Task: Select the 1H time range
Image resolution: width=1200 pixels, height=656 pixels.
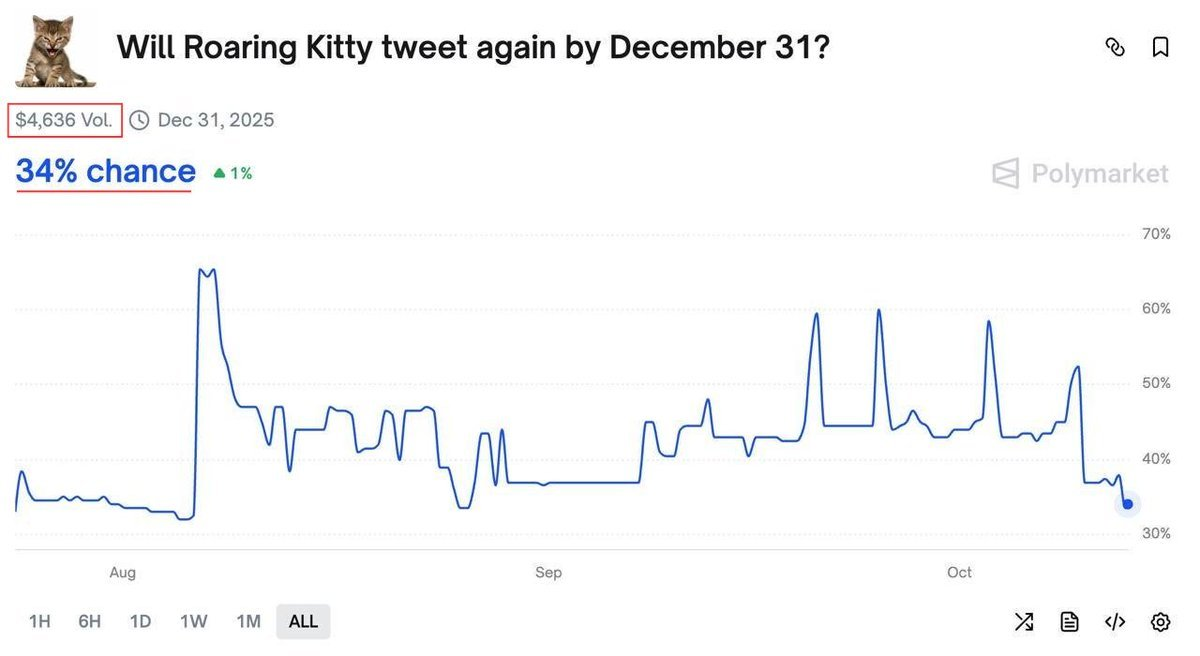Action: point(39,622)
